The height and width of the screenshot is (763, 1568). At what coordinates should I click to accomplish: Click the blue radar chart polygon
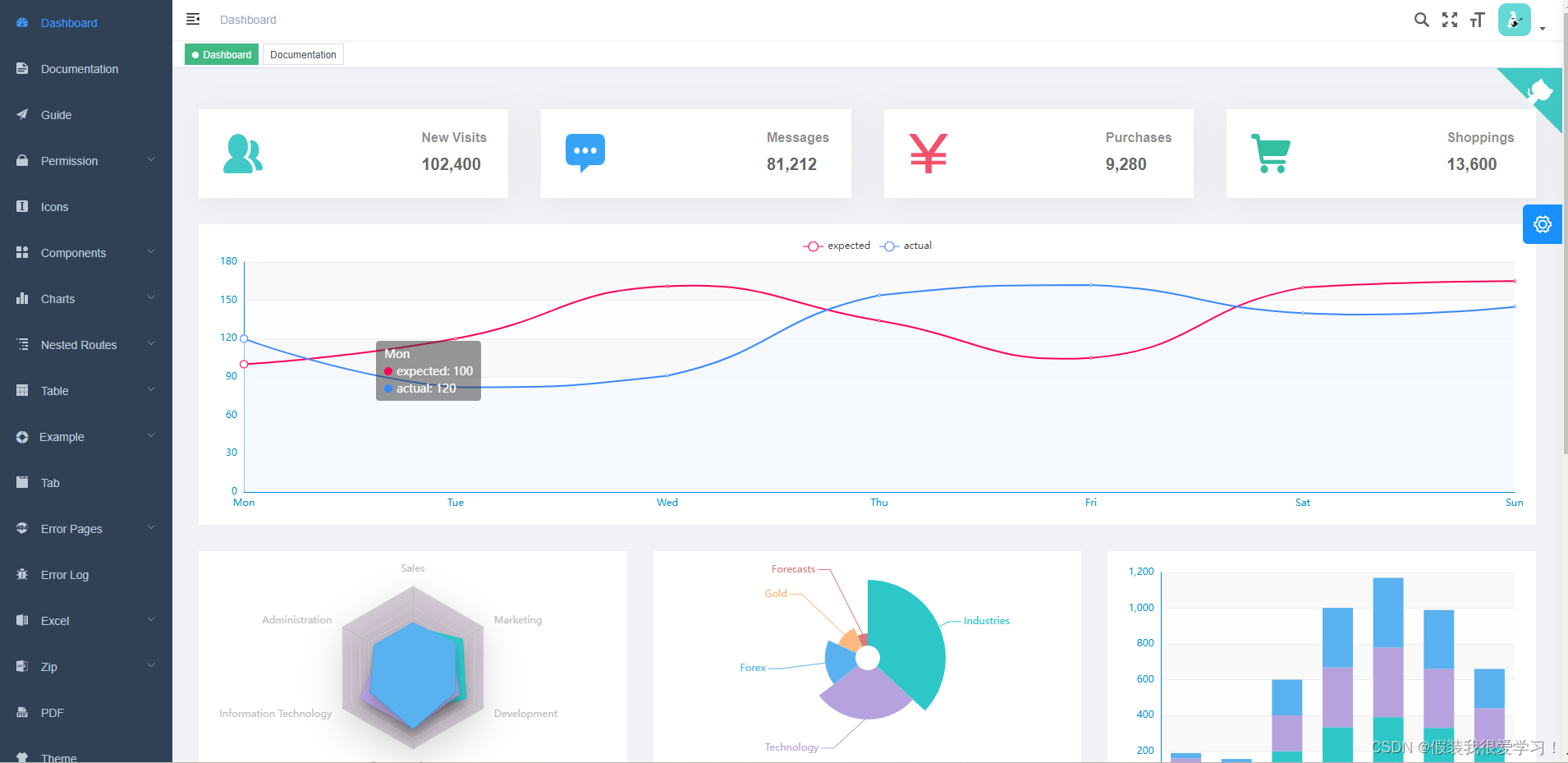click(x=413, y=675)
